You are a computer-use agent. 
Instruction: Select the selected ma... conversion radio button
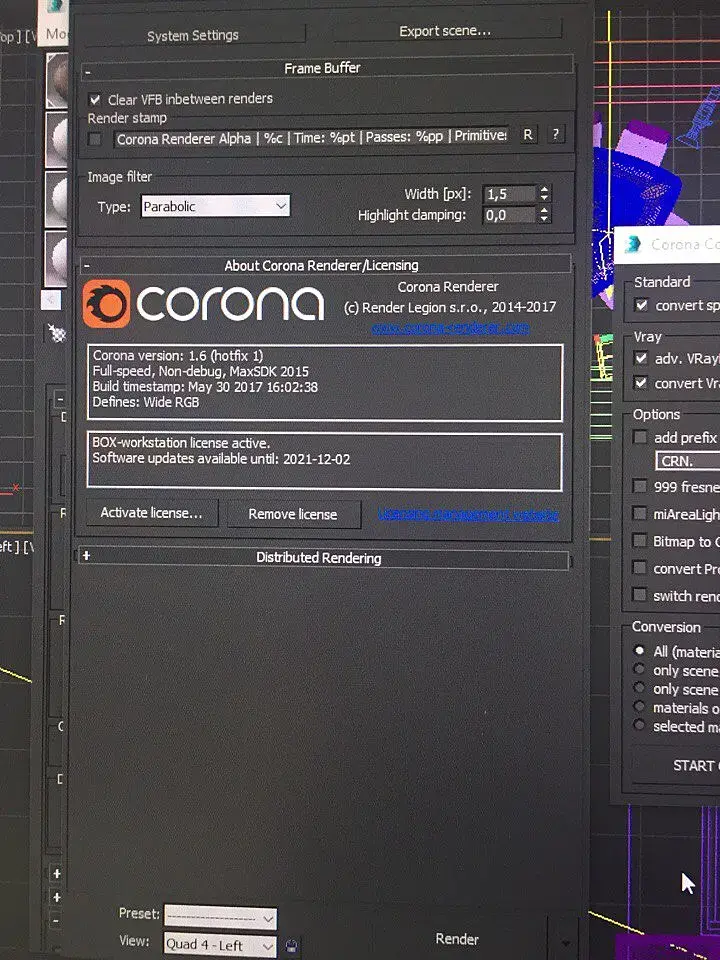point(640,726)
